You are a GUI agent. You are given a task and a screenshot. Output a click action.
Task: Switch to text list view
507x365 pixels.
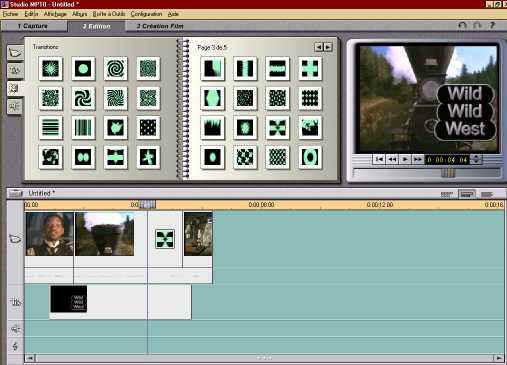click(487, 194)
